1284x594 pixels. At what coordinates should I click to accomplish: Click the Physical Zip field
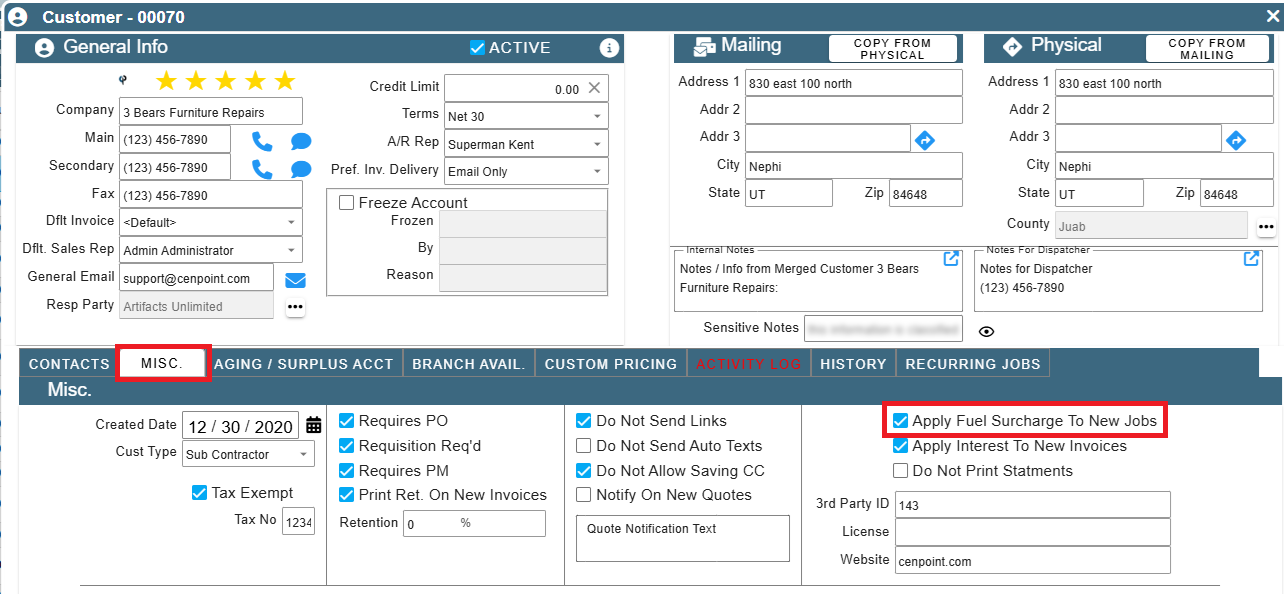(x=1236, y=194)
